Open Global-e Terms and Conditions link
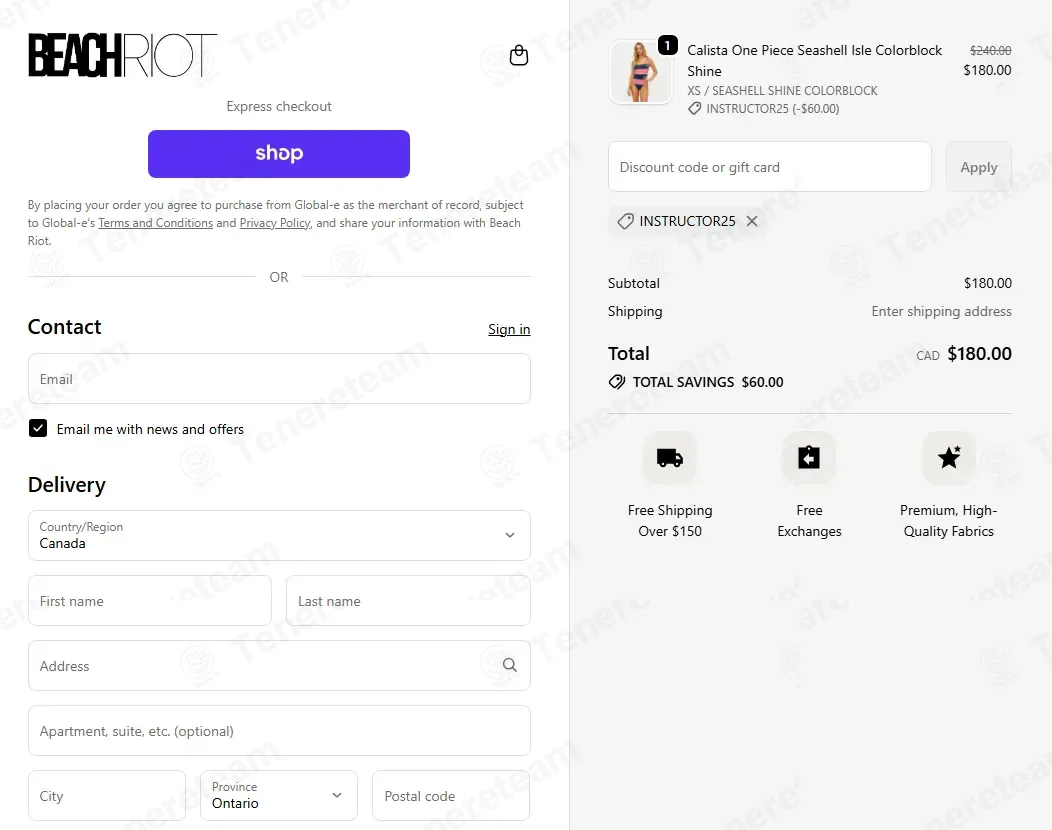 coord(156,223)
